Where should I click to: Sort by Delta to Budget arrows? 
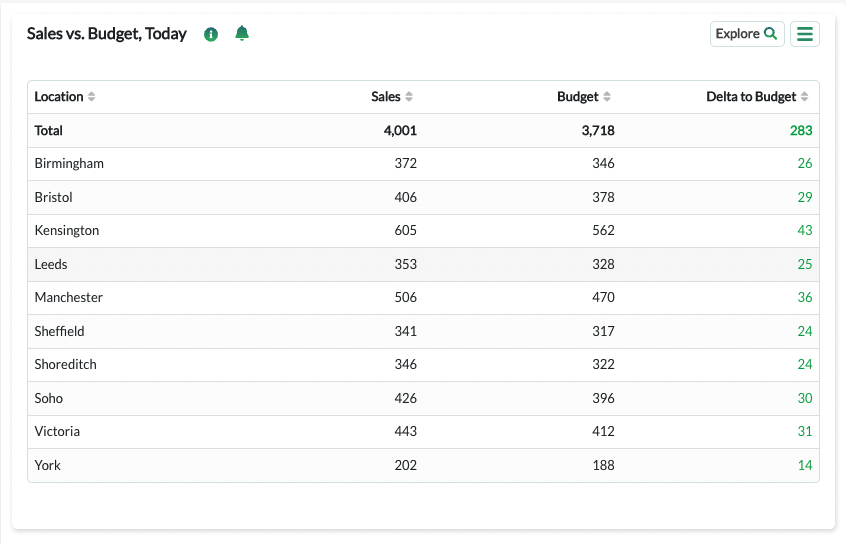point(804,97)
